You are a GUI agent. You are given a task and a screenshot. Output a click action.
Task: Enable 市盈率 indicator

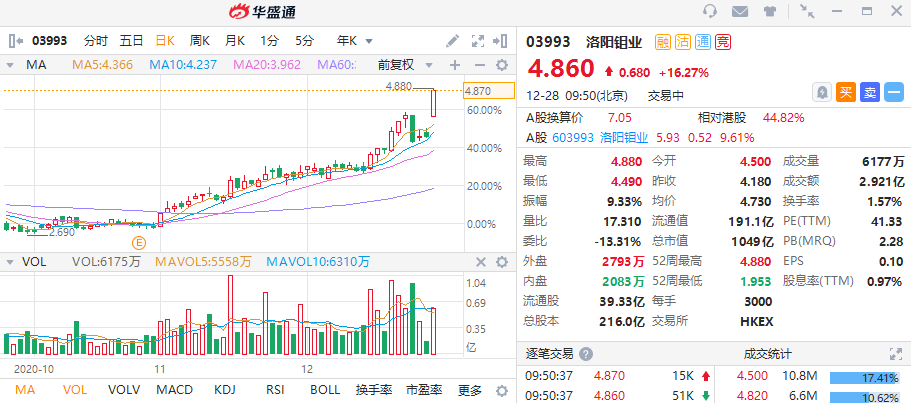tap(424, 390)
